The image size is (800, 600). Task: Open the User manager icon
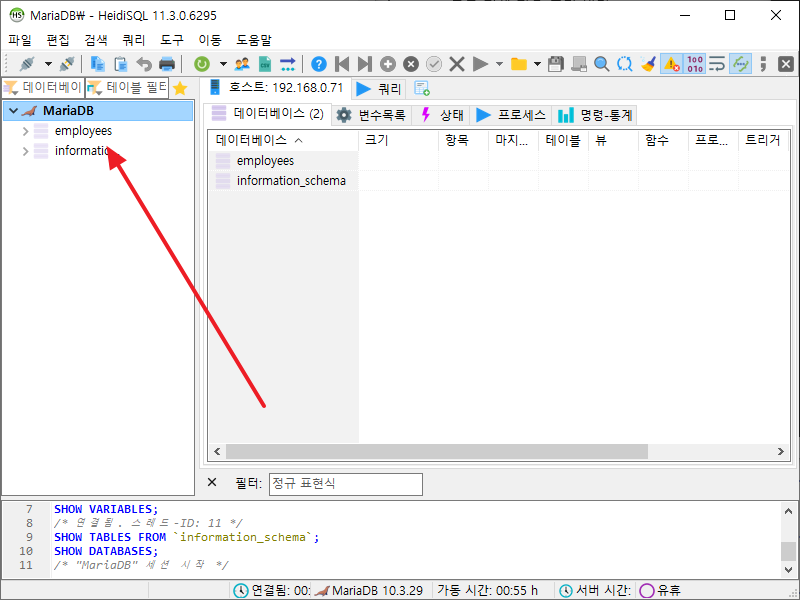point(242,64)
